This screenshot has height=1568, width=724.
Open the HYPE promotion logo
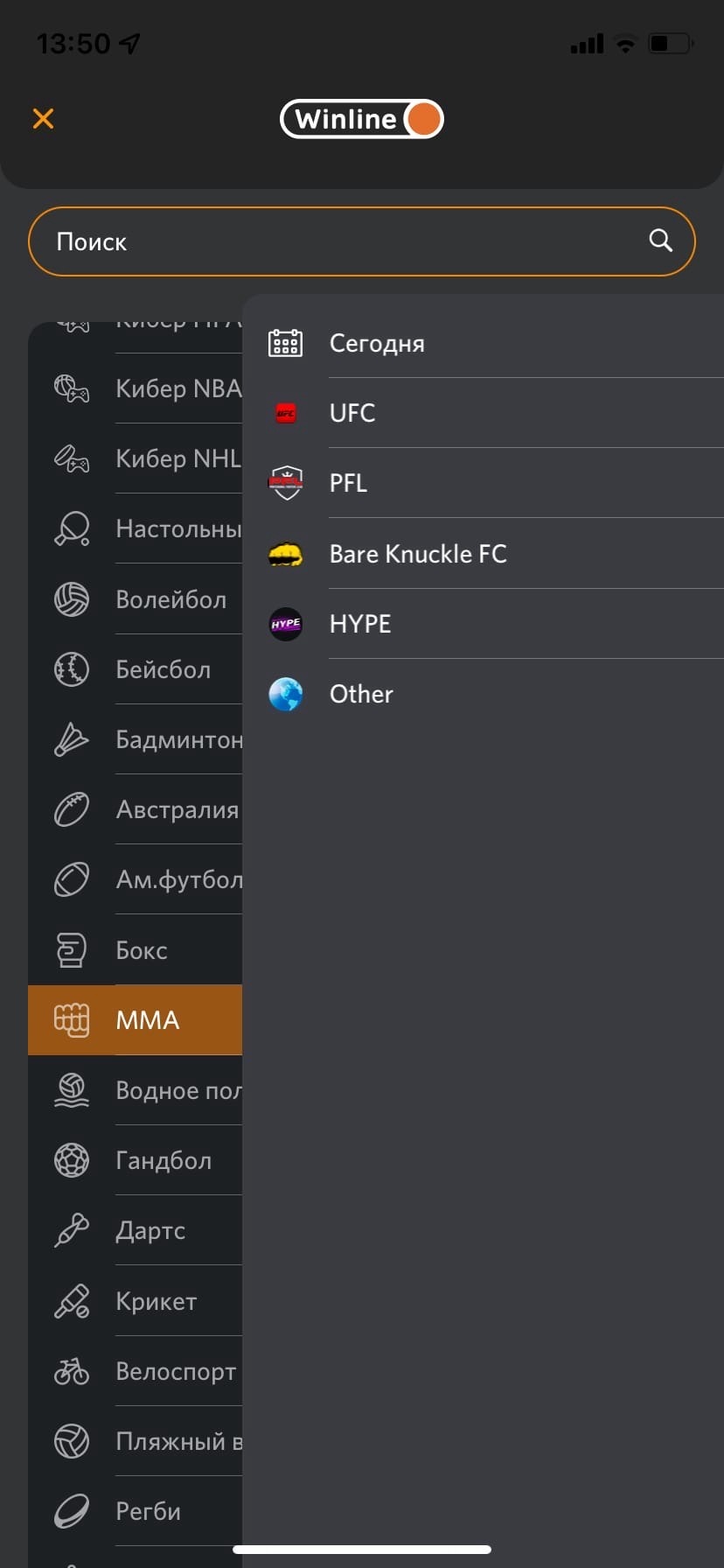click(286, 624)
